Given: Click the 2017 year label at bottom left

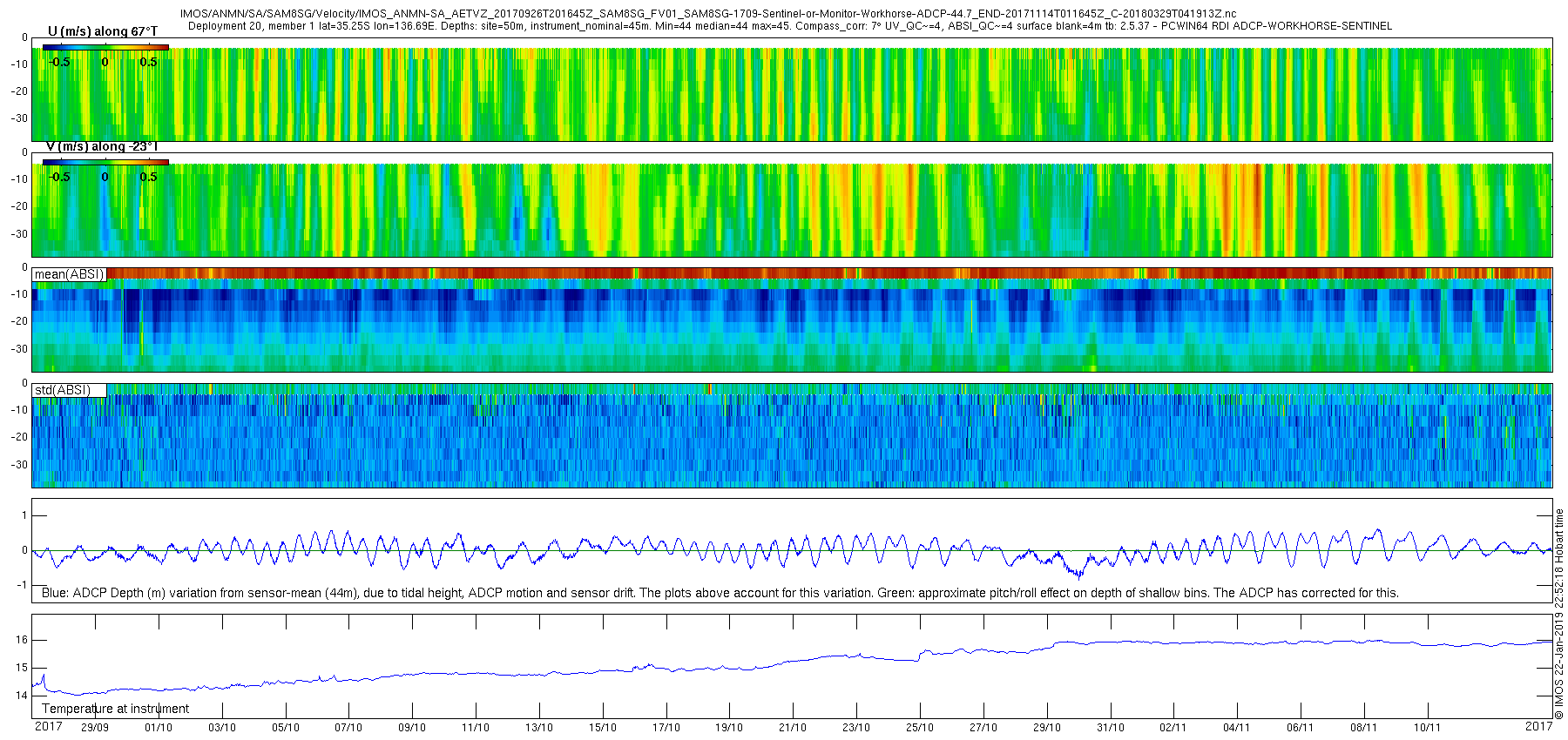Looking at the screenshot, I should 48,726.
